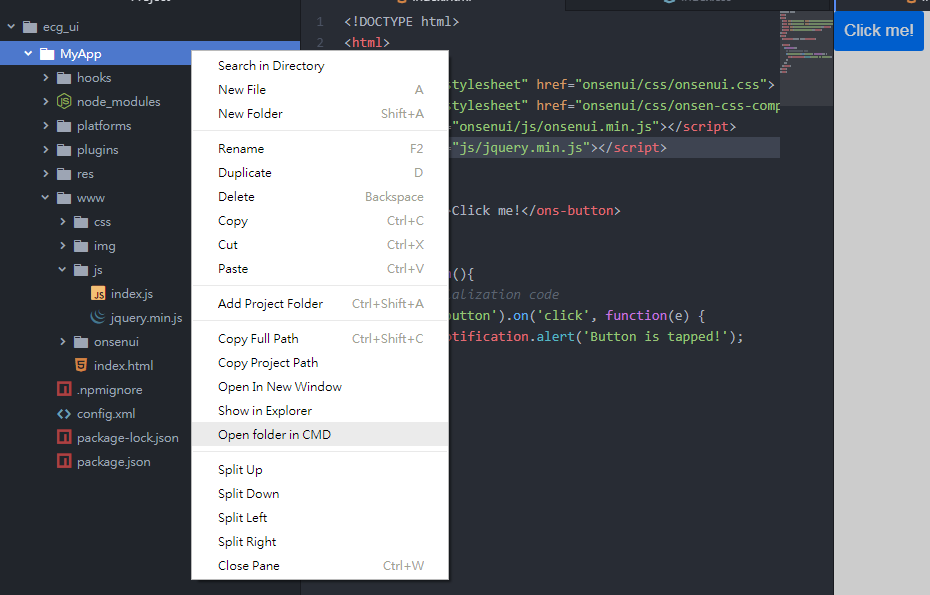Choose Delete from the context menu
The image size is (930, 595).
click(x=320, y=197)
